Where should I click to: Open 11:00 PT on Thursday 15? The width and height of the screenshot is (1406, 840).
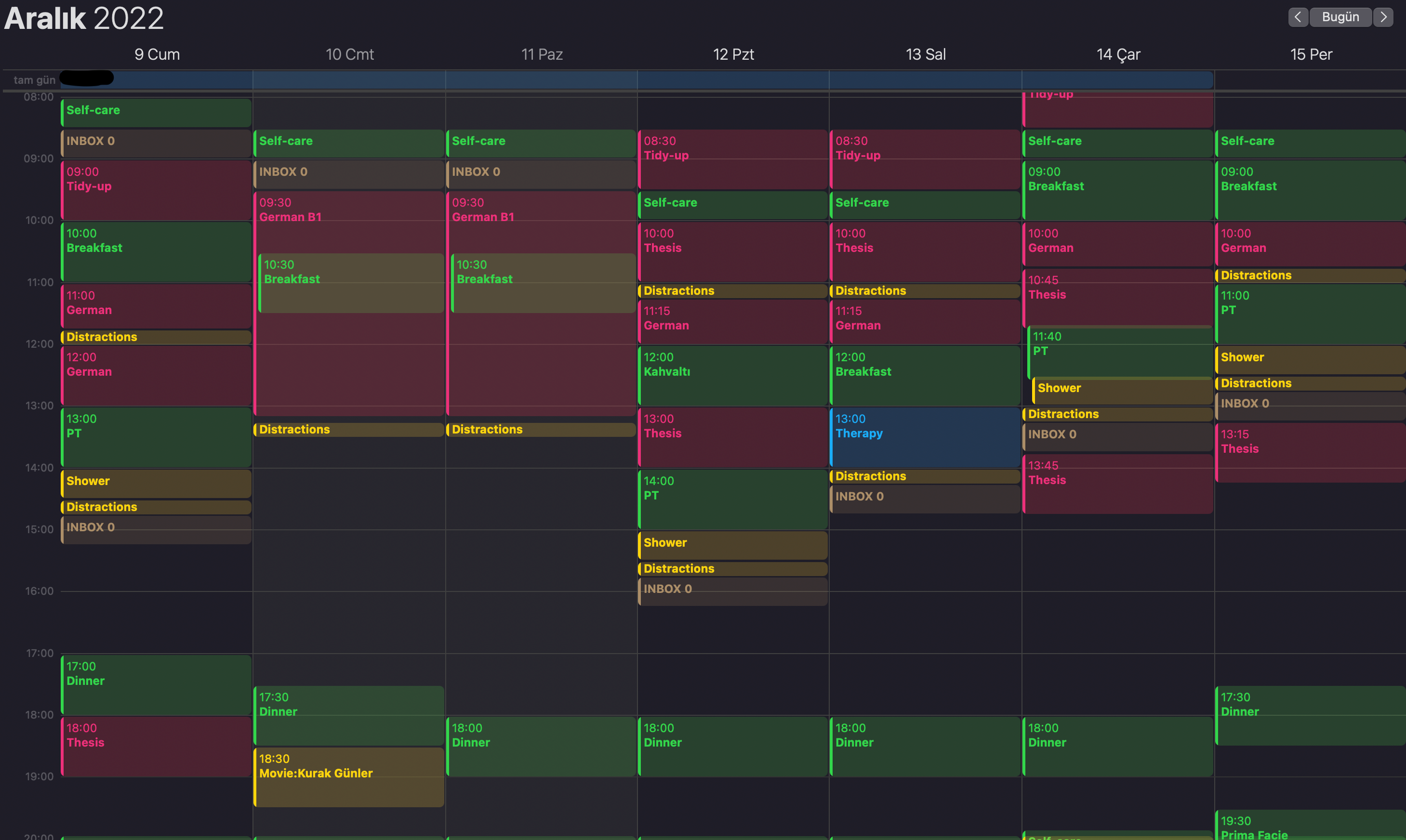[1310, 314]
